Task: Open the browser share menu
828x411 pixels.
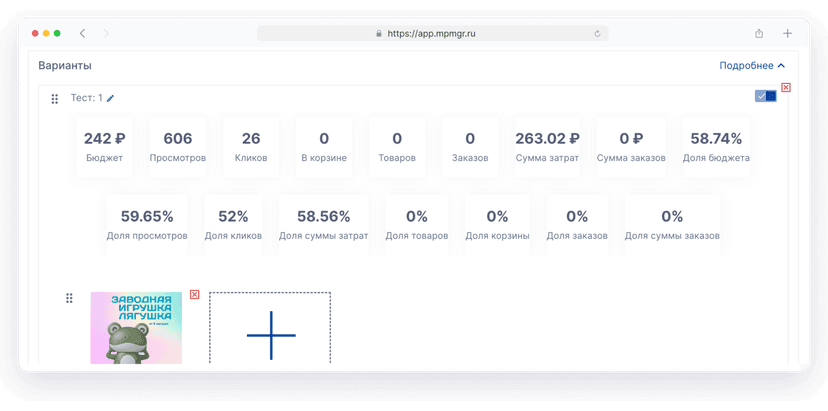Action: [x=759, y=33]
